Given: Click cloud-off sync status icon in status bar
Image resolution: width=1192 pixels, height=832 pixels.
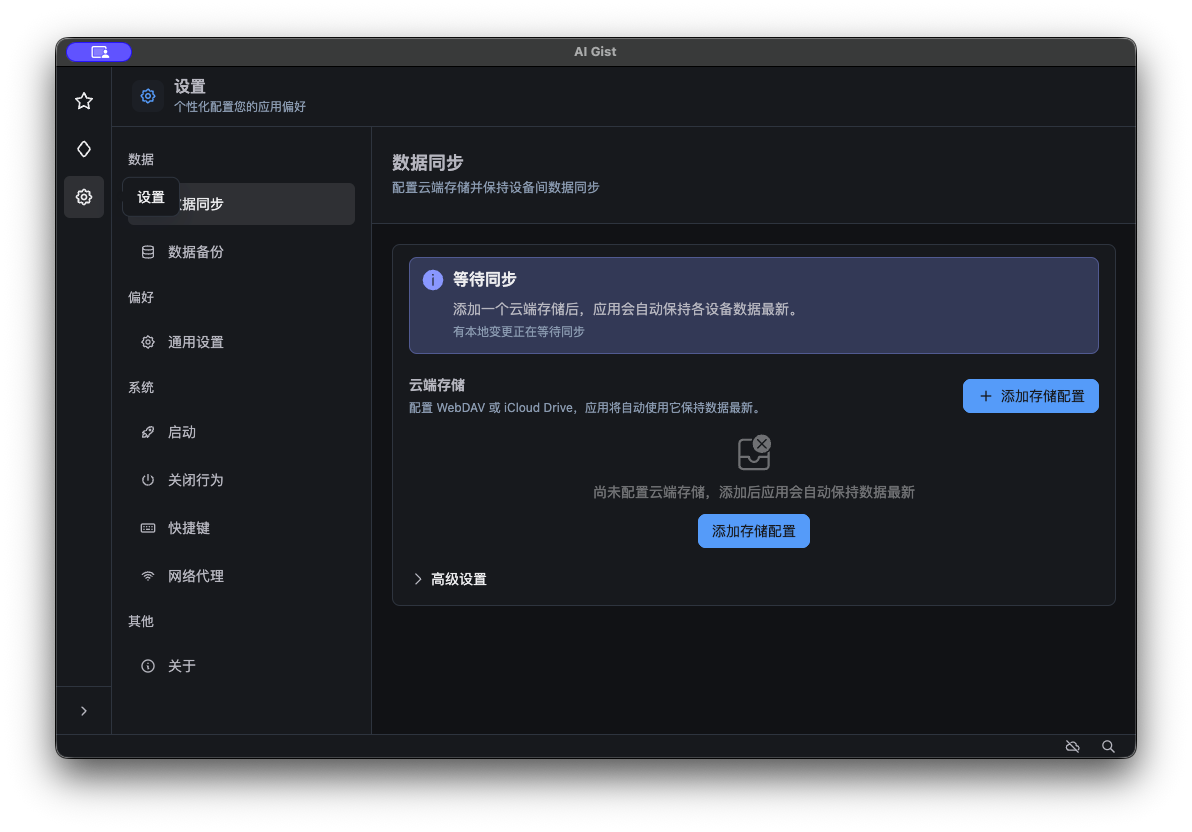Looking at the screenshot, I should point(1073,746).
